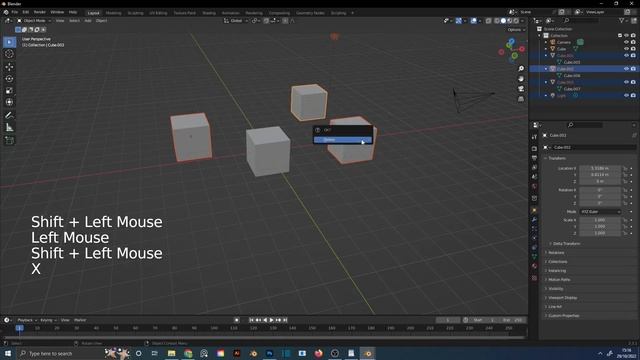Toggle Collection exclude checkbox
Image resolution: width=640 pixels, height=360 pixels.
click(x=620, y=36)
